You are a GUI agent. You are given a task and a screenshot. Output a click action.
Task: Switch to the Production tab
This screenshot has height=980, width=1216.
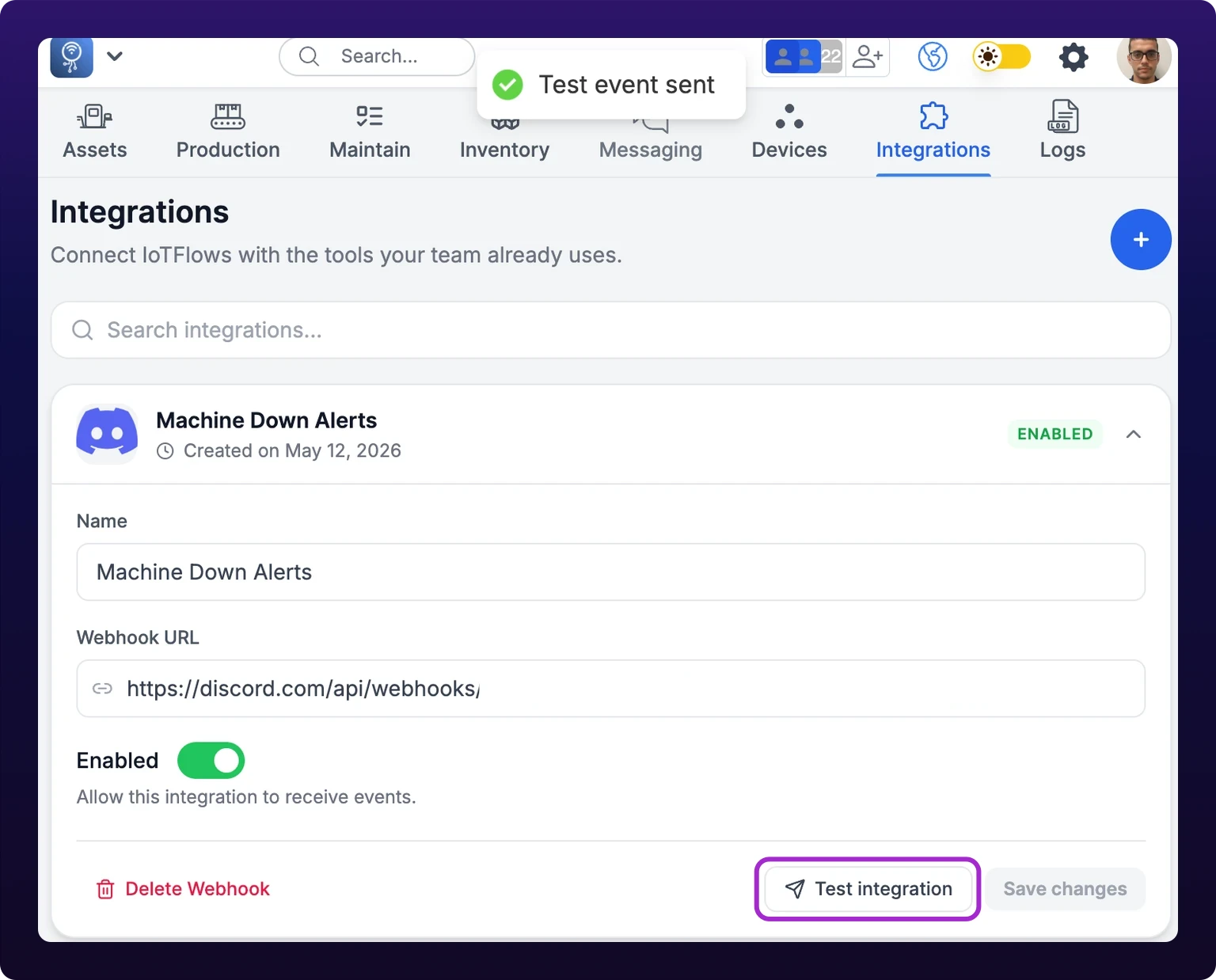click(x=228, y=131)
